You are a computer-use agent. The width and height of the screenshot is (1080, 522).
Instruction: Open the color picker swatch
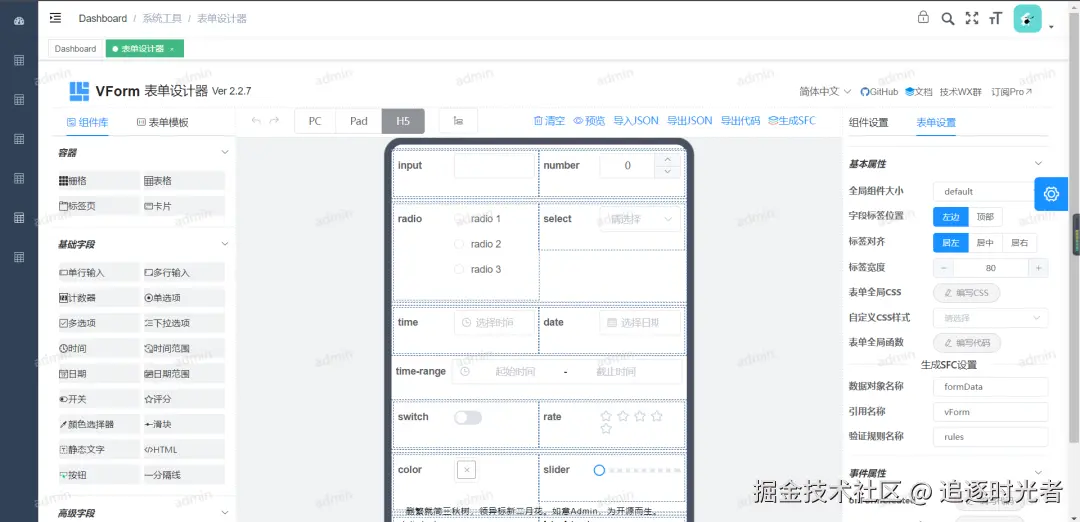coord(466,470)
